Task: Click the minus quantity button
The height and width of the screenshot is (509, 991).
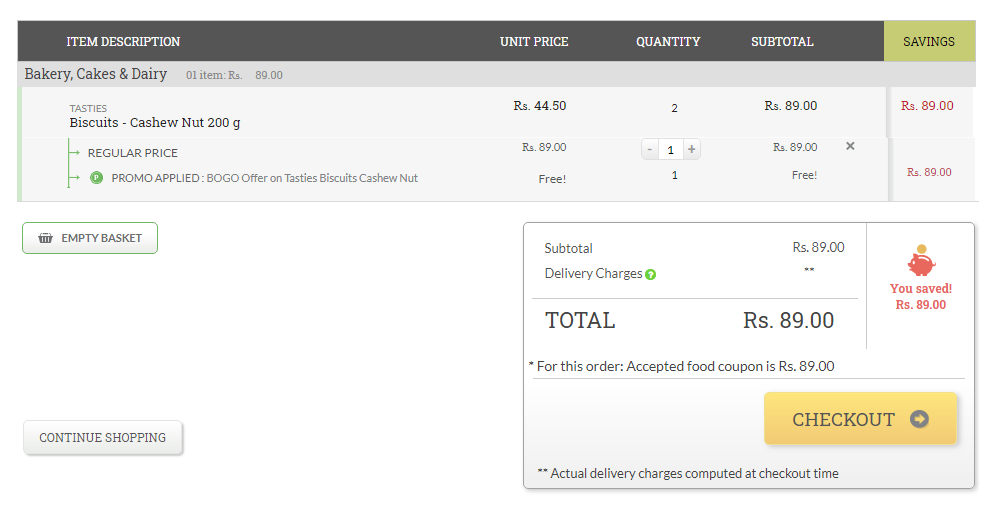Action: (650, 150)
